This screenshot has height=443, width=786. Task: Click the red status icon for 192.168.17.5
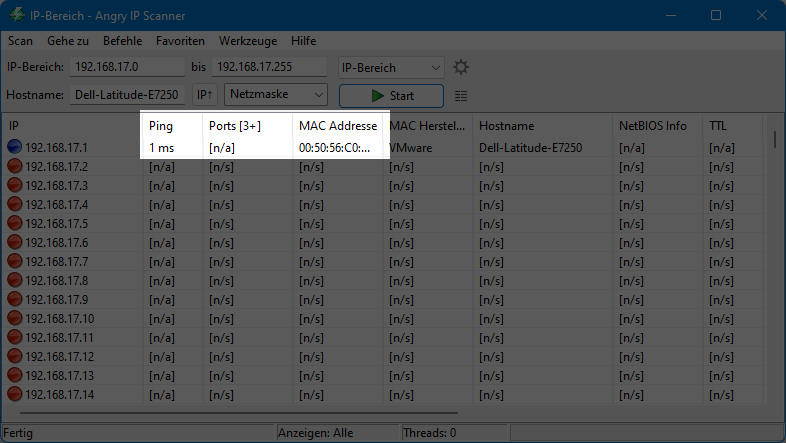click(x=15, y=224)
